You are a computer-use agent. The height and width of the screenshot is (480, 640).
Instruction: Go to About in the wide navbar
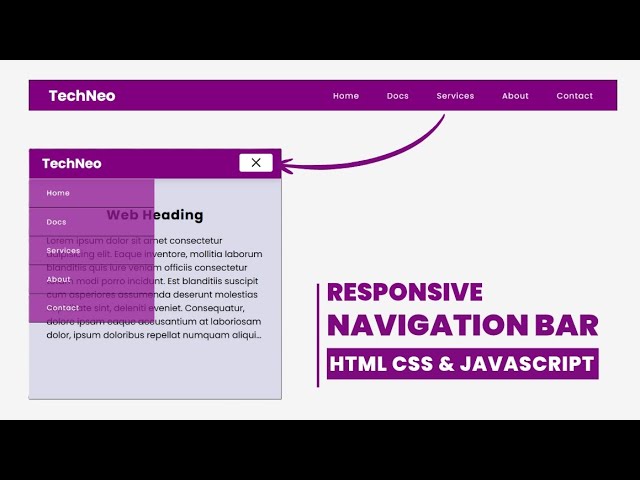point(515,96)
